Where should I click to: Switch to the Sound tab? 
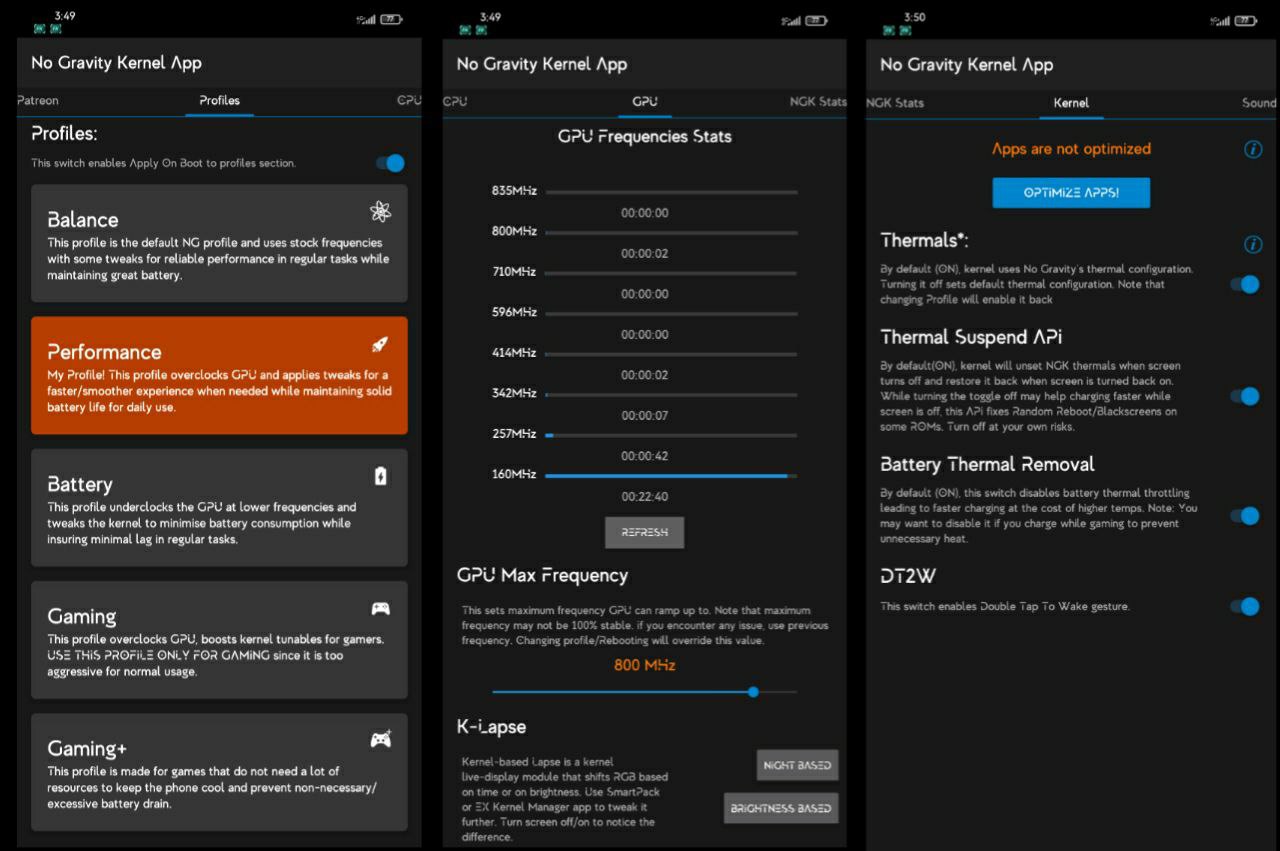[x=1259, y=102]
